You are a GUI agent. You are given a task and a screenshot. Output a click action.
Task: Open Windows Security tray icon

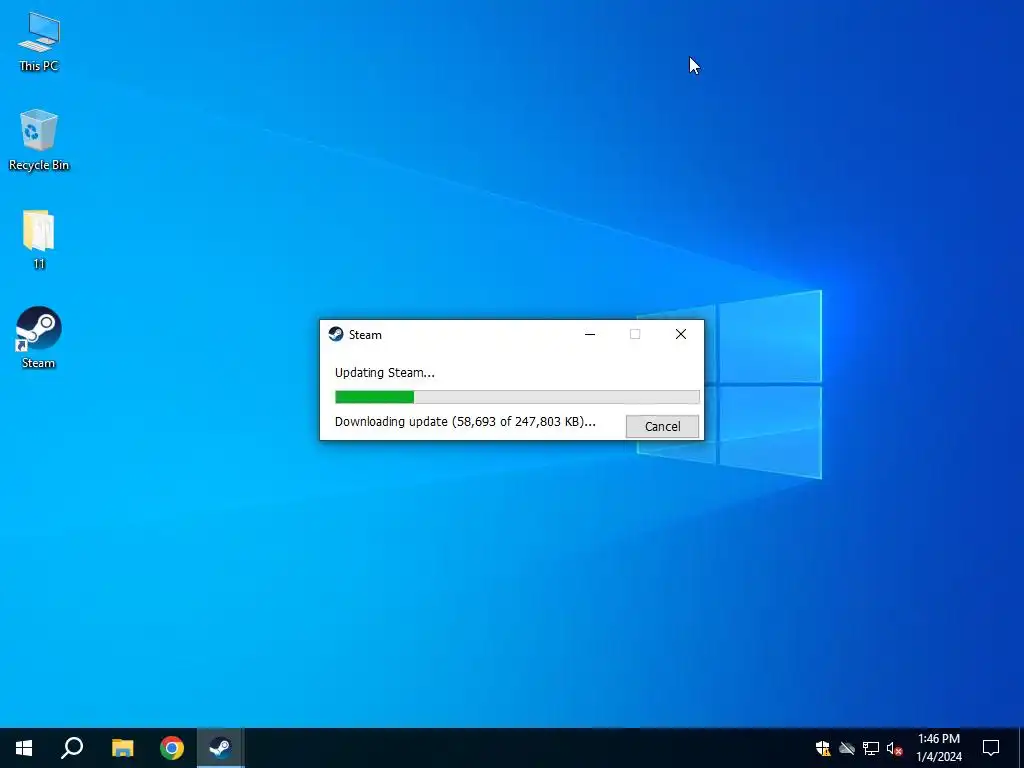823,748
